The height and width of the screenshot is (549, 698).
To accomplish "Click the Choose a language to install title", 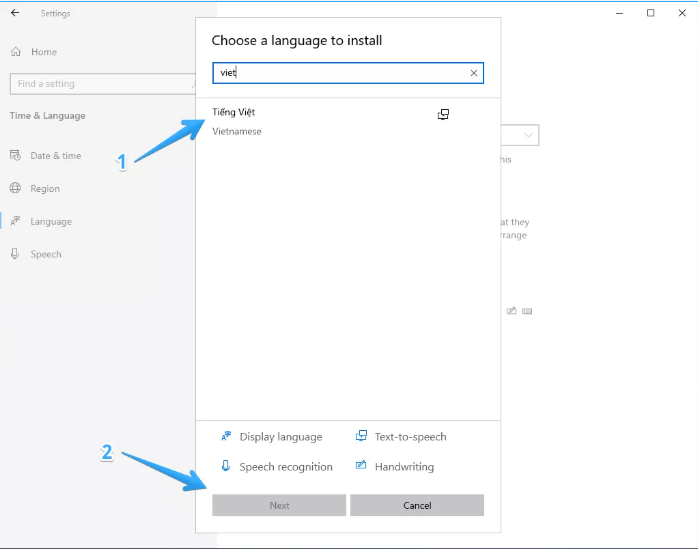I will 297,41.
